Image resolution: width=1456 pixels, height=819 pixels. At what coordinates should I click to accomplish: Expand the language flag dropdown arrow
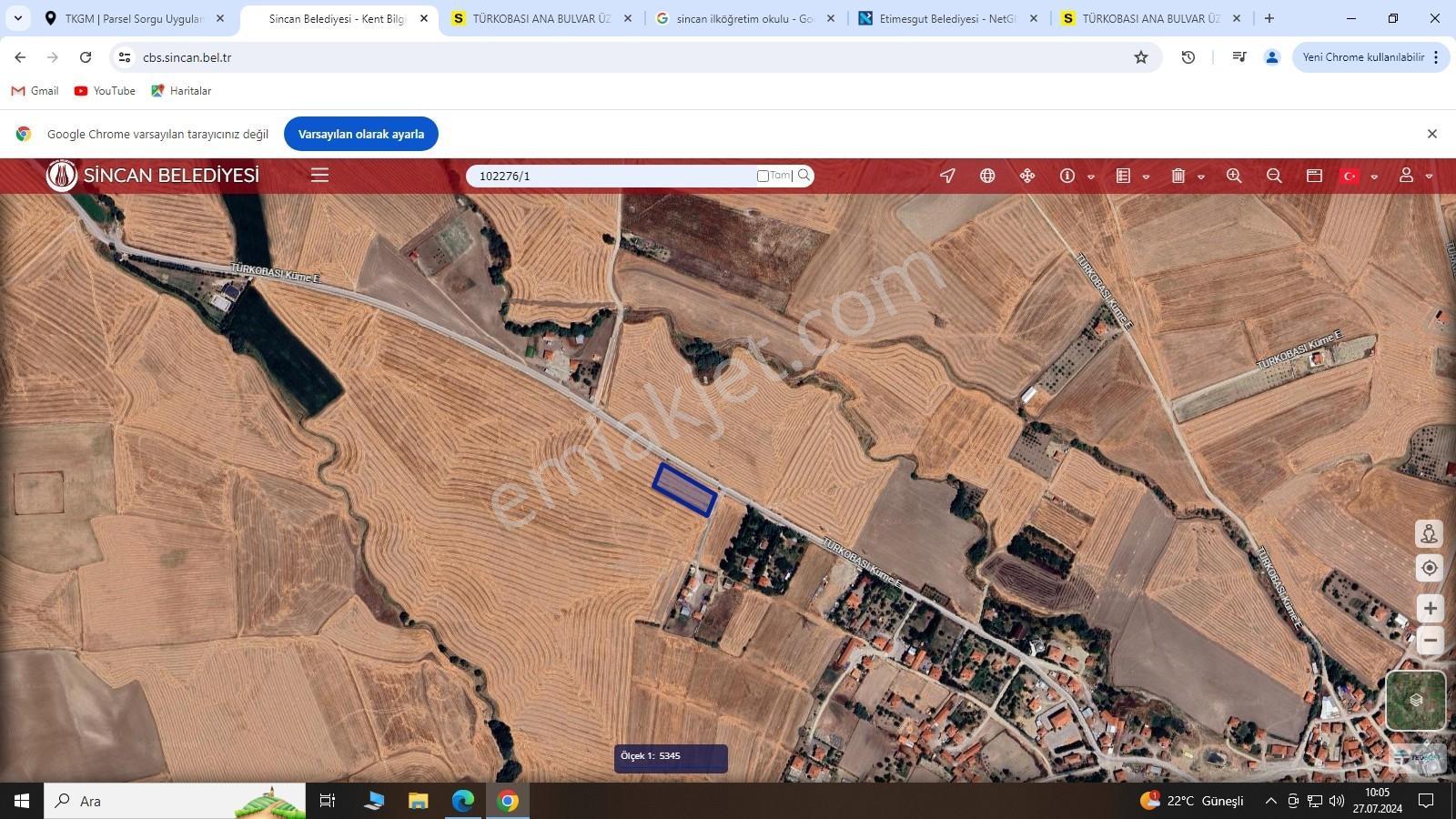tap(1374, 177)
